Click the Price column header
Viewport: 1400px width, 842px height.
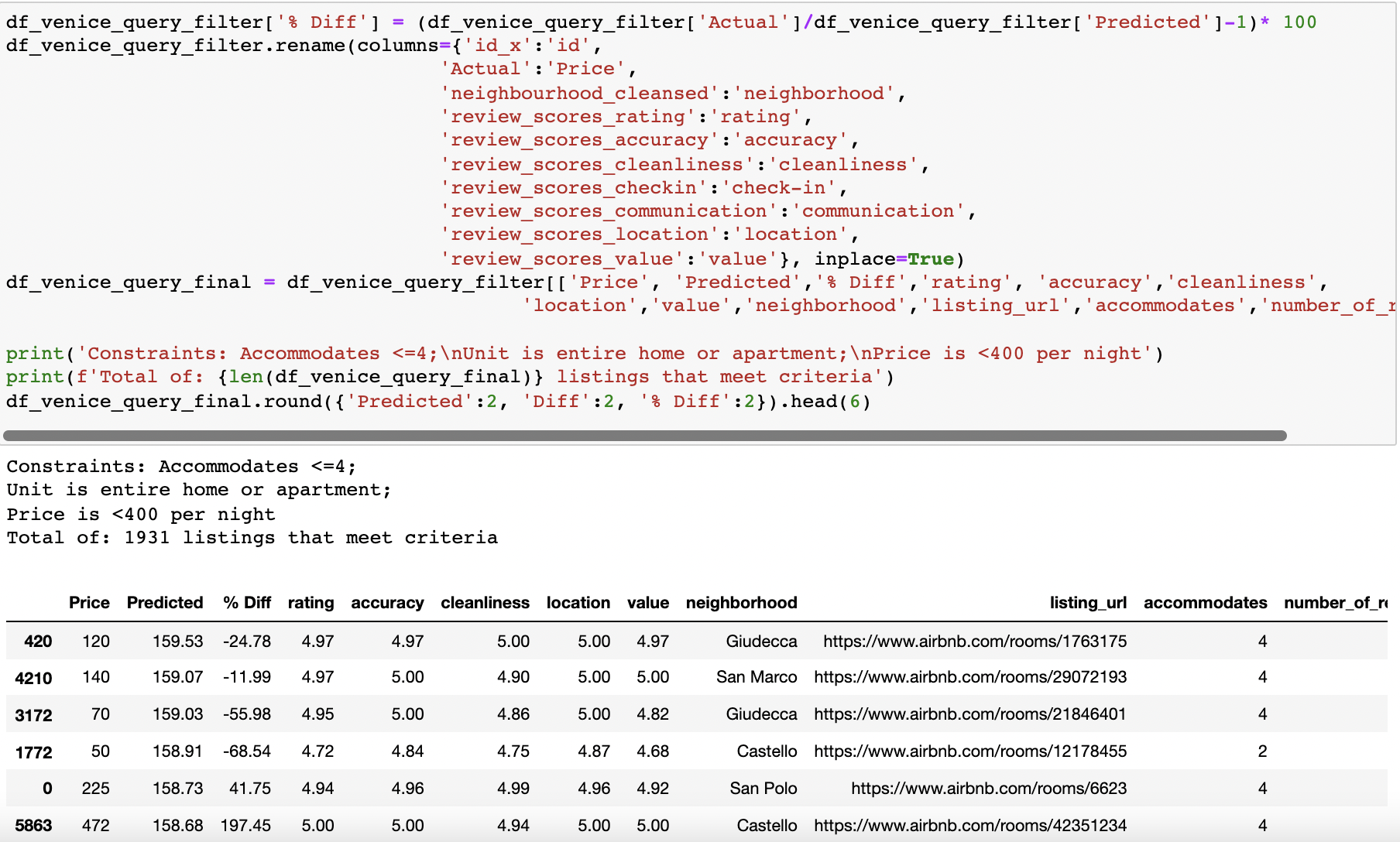tap(89, 603)
